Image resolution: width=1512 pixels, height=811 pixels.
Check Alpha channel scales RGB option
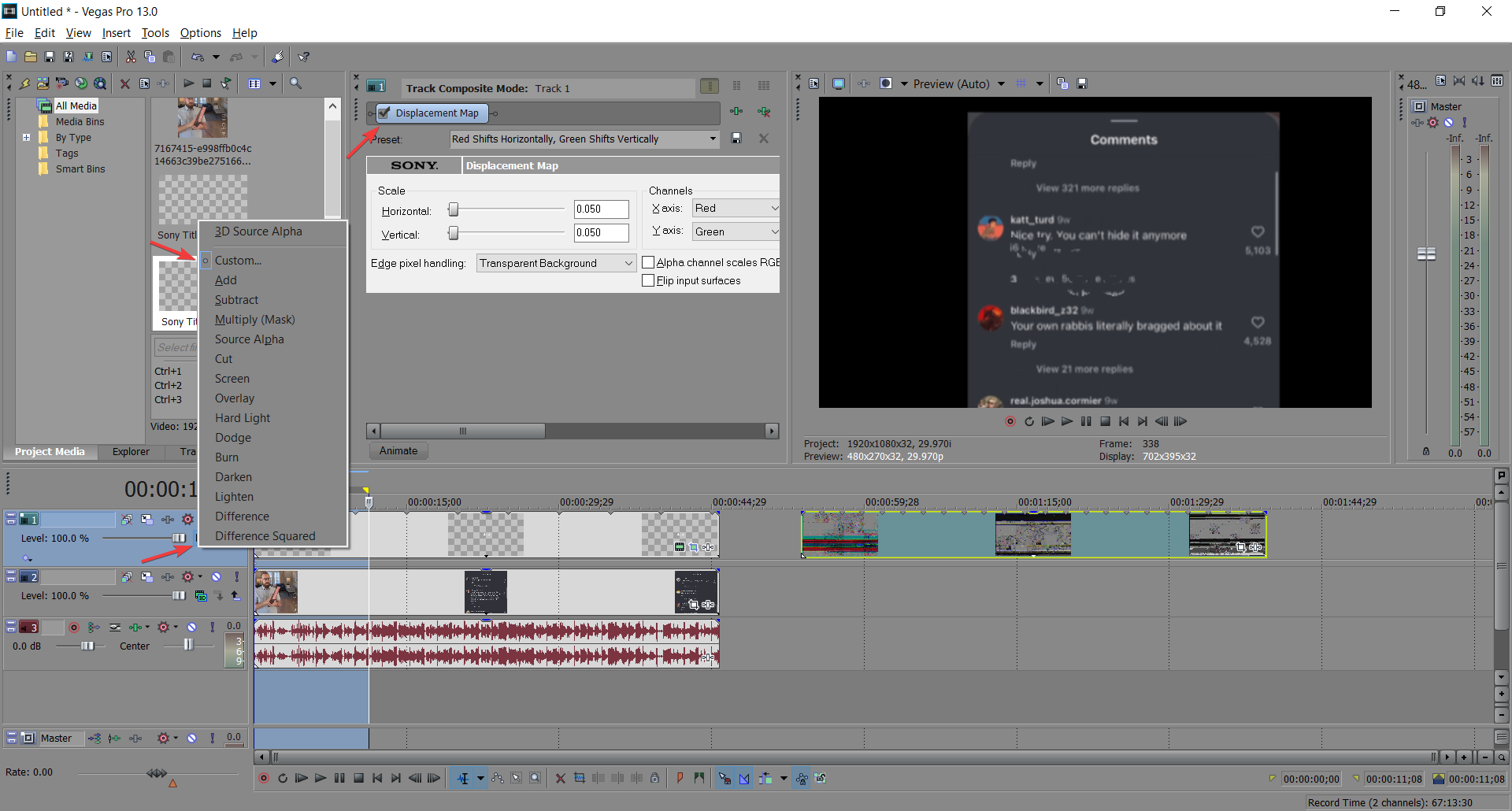coord(648,262)
